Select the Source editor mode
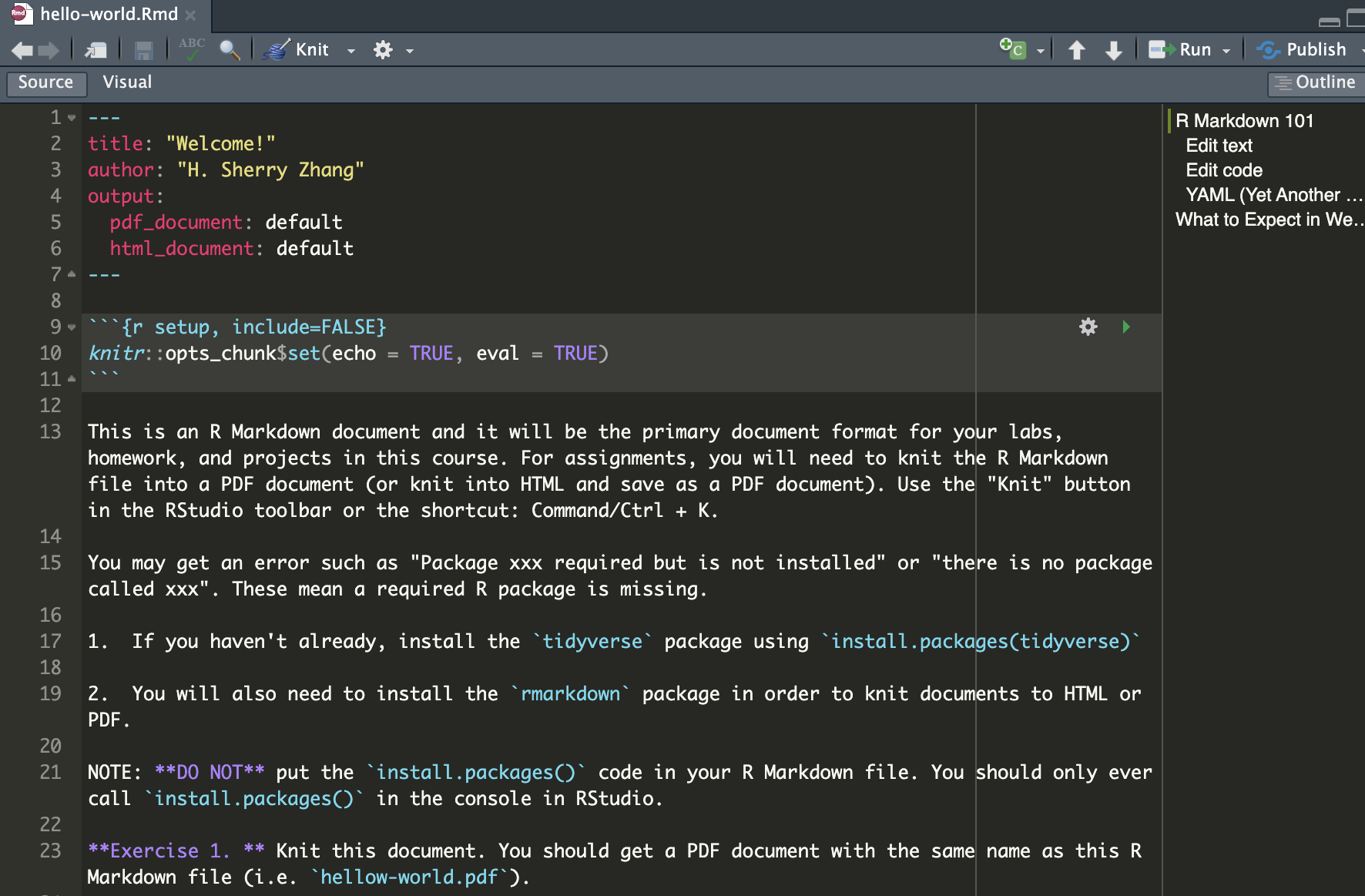Viewport: 1365px width, 896px height. pyautogui.click(x=45, y=82)
